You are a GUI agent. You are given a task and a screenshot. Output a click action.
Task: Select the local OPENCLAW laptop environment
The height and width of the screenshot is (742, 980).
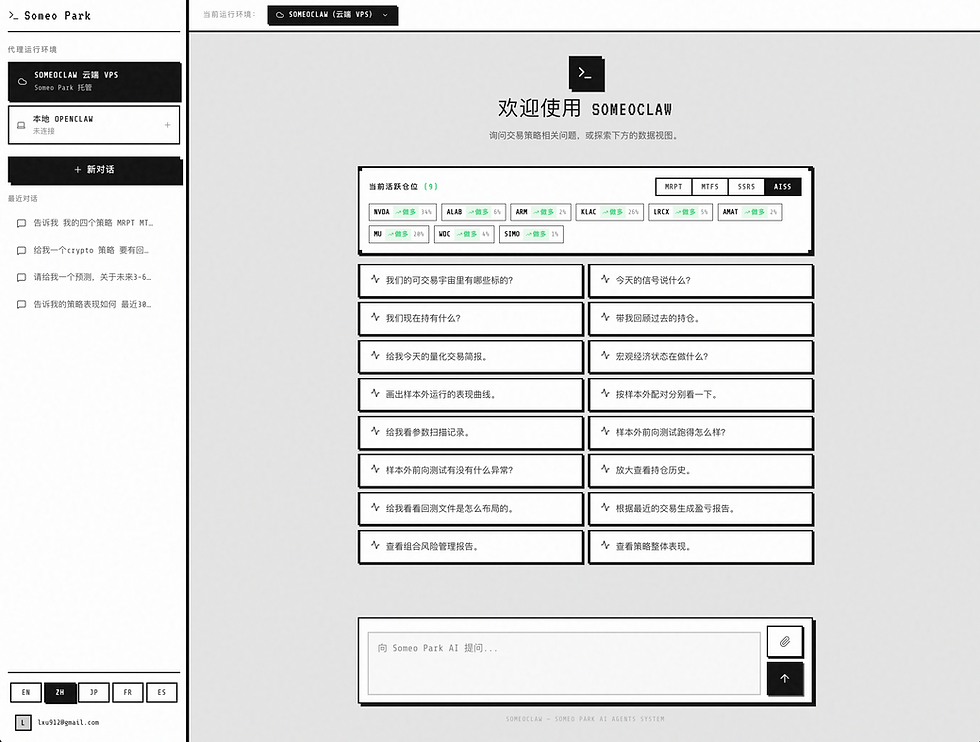(94, 125)
